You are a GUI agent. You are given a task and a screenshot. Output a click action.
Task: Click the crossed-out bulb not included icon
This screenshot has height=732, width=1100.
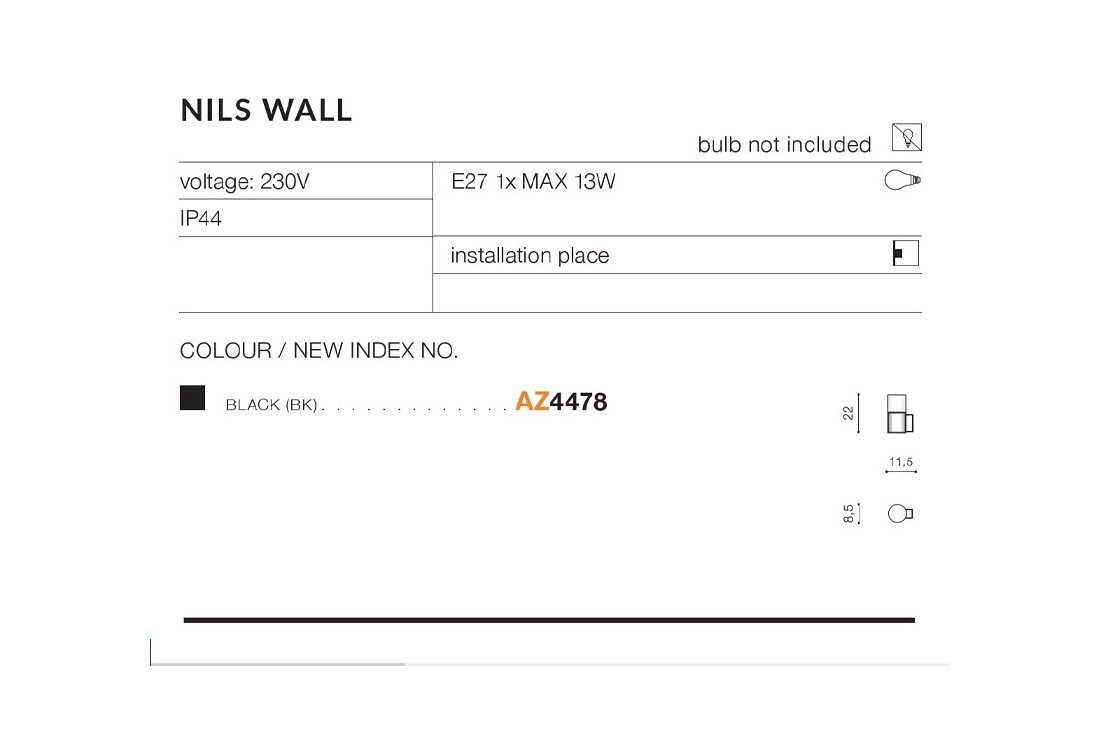click(x=906, y=137)
